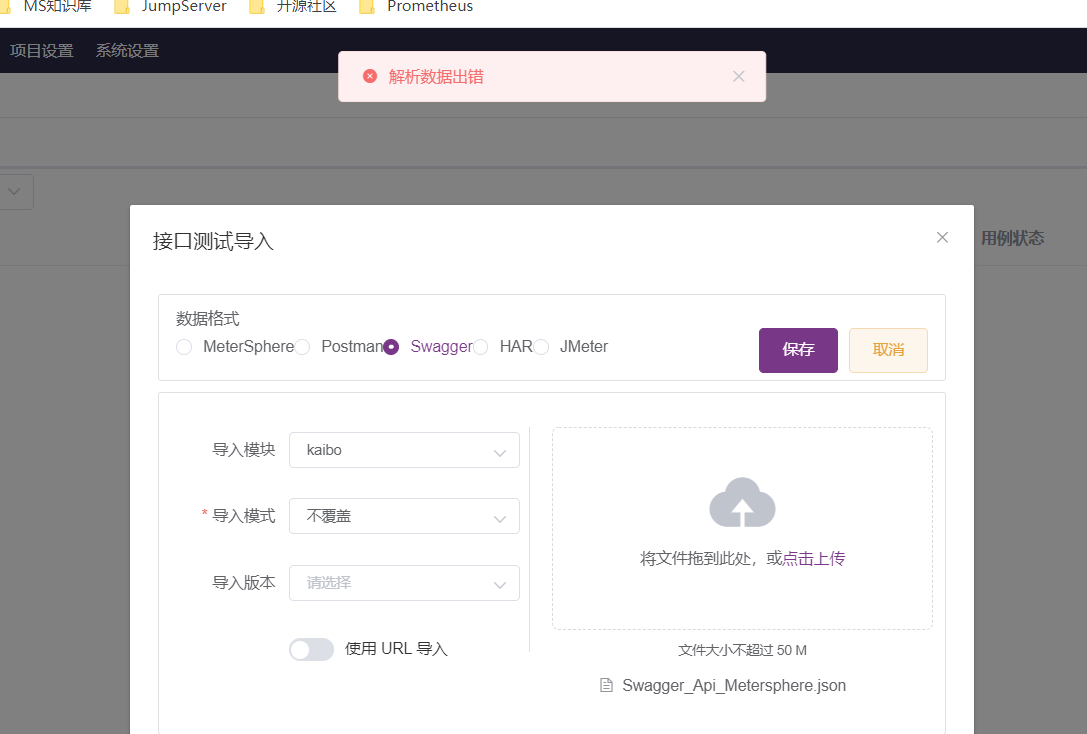Screen dimensions: 1087x734
Task: Open the MS知识库 bookmark folder
Action: pyautogui.click(x=47, y=7)
